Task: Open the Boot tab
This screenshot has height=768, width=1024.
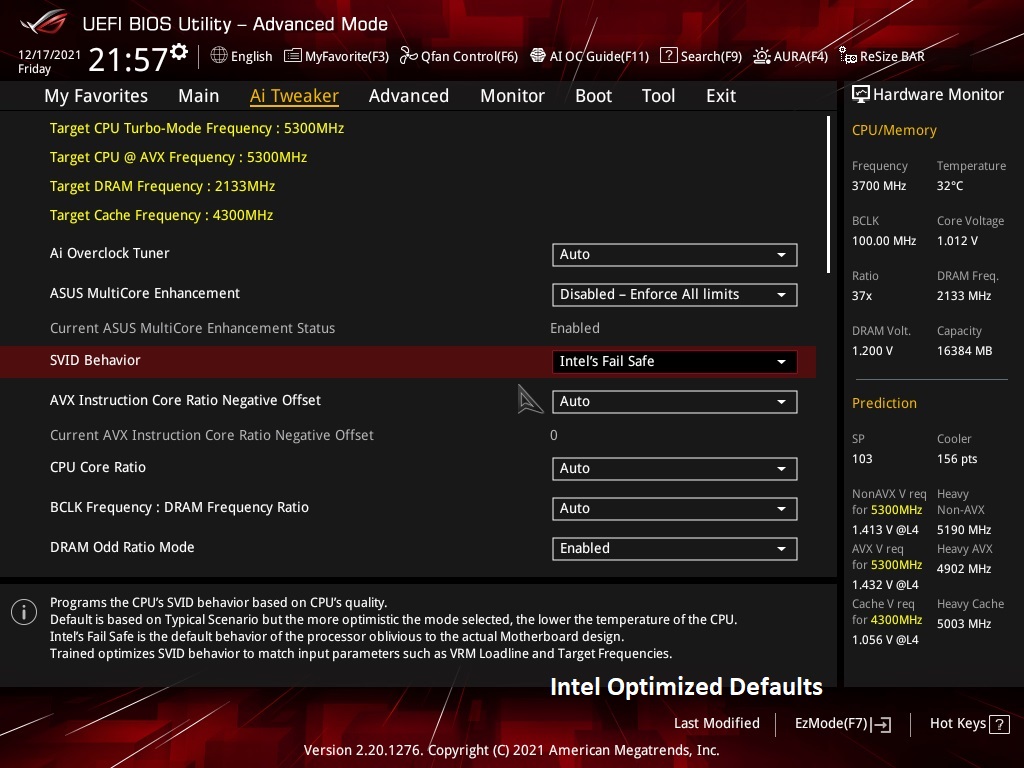Action: pos(594,96)
